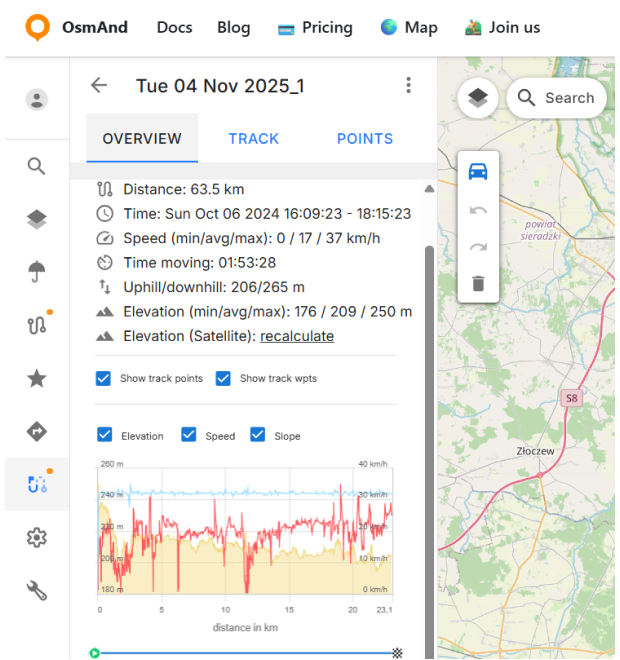Open the weather umbrella icon in sidebar
The image size is (620, 660).
point(37,272)
